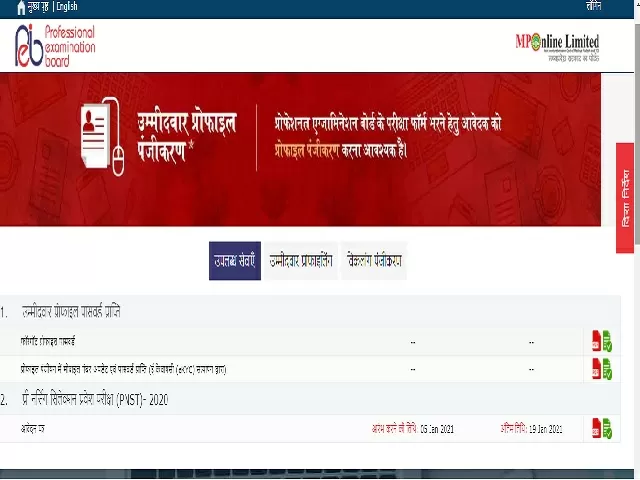The width and height of the screenshot is (640, 480).
Task: Open PDF icon for PNST 2020 application row
Action: pyautogui.click(x=596, y=429)
